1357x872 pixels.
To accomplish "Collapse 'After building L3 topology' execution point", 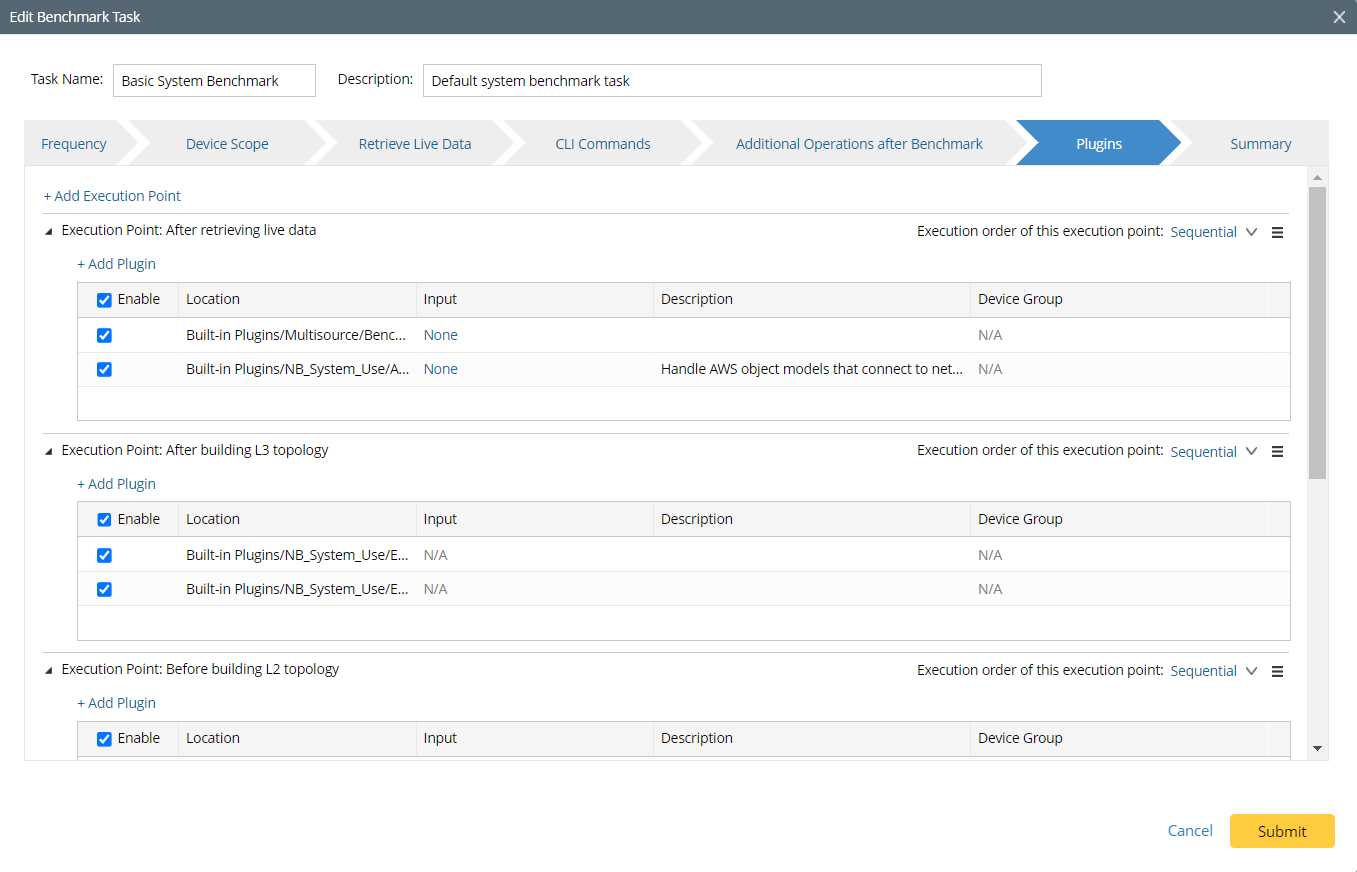I will 49,451.
